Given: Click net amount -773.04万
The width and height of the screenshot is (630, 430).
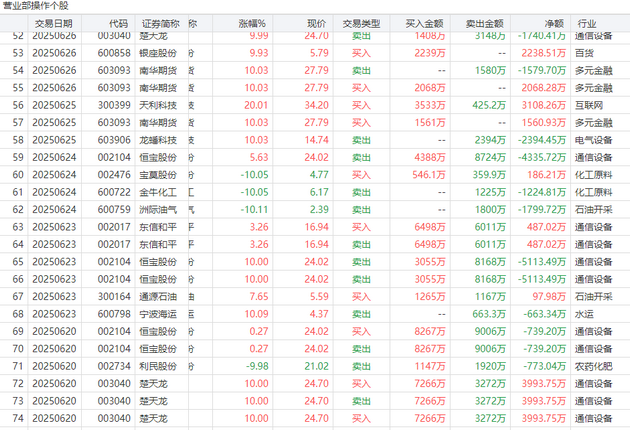Looking at the screenshot, I should [544, 366].
